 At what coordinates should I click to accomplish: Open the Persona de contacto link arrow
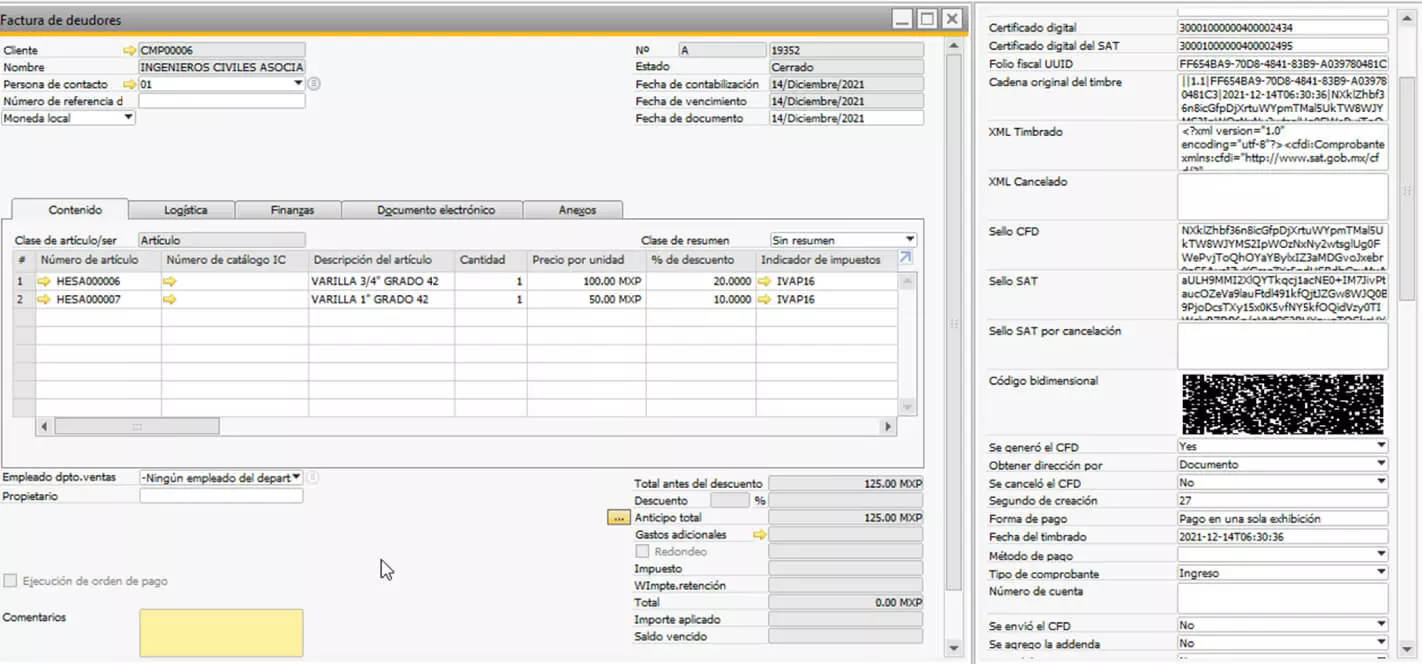[129, 85]
